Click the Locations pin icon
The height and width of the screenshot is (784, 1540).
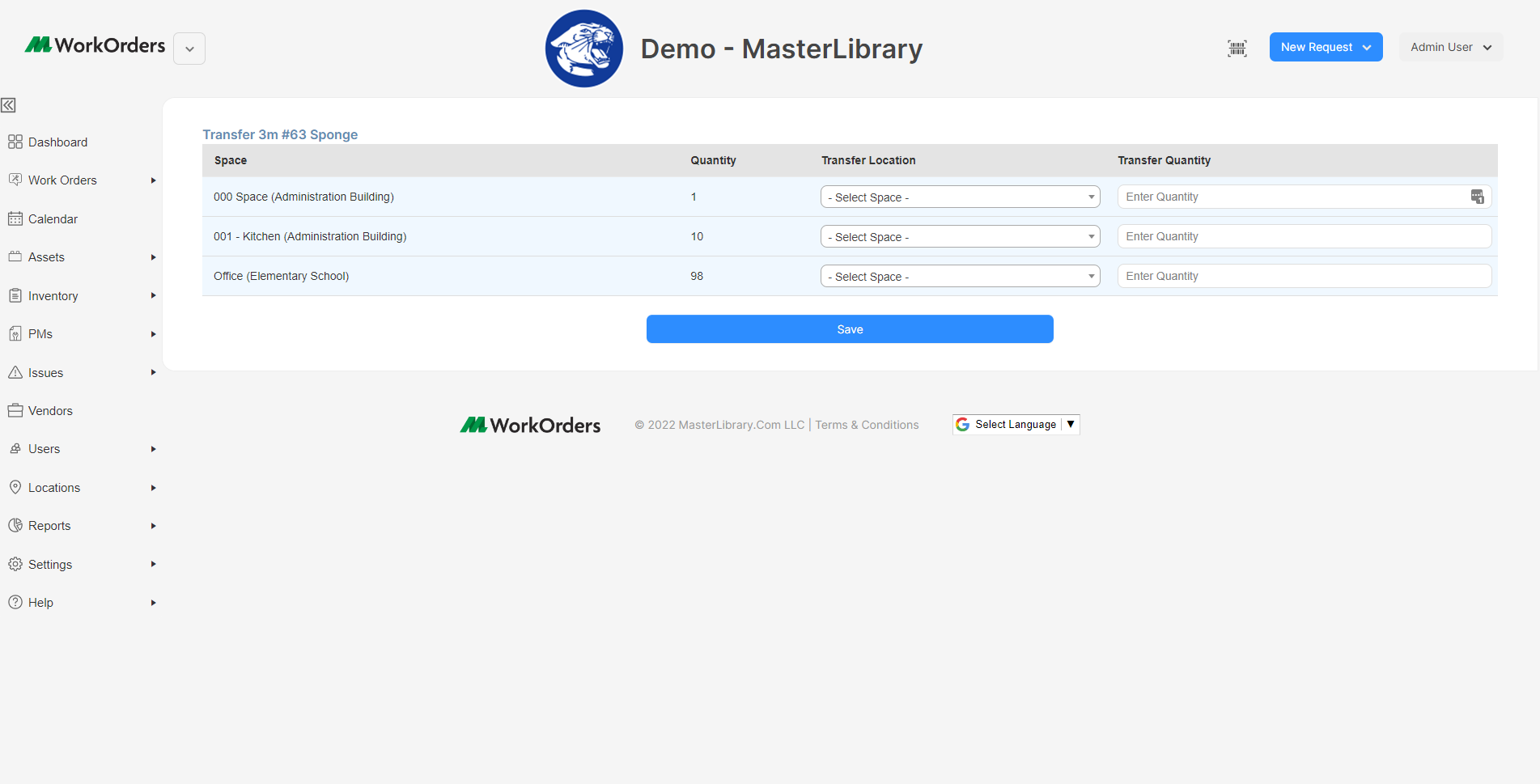15,487
